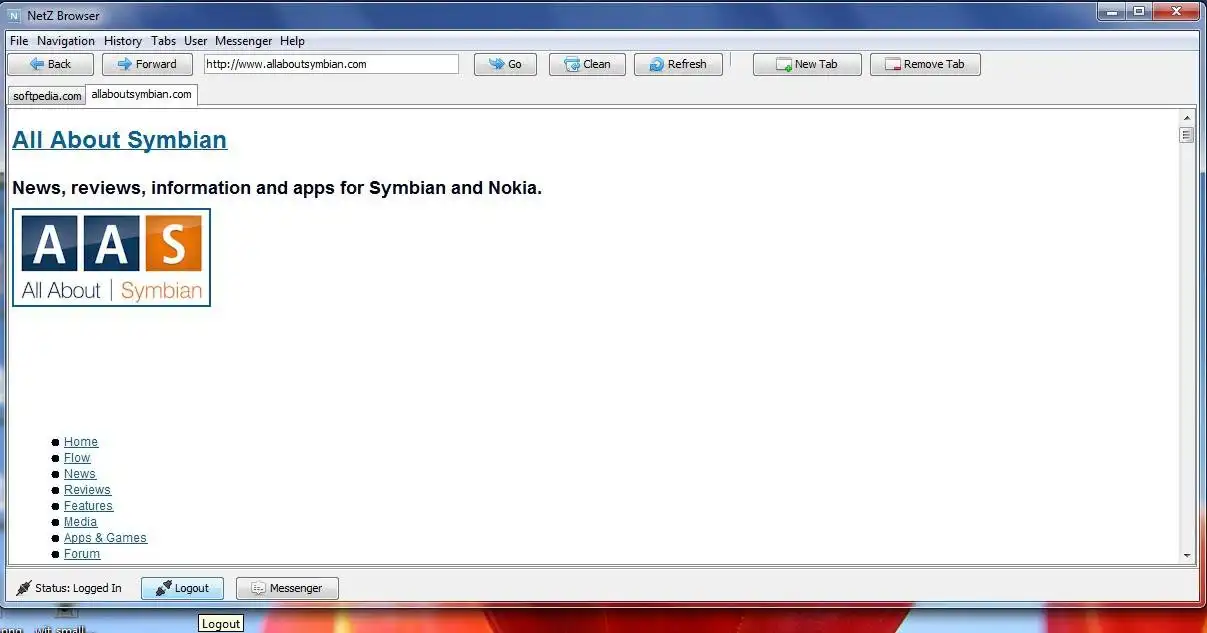1207x633 pixels.
Task: Open the History menu
Action: point(123,41)
